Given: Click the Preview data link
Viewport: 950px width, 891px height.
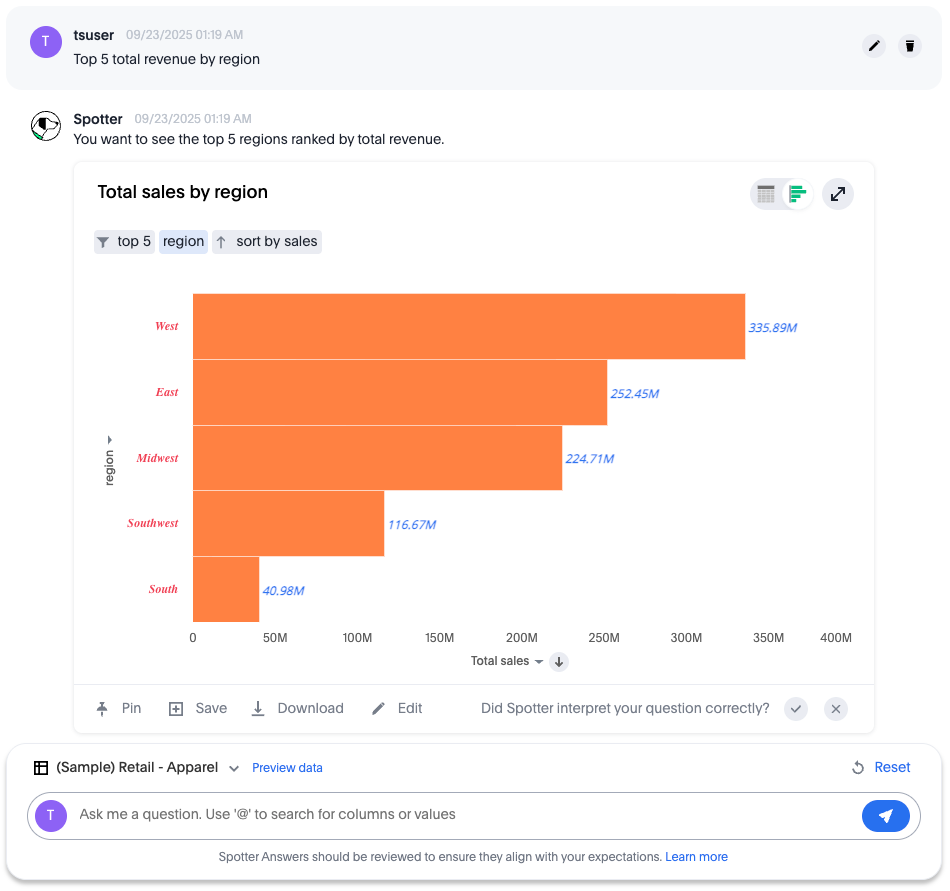Looking at the screenshot, I should click(x=287, y=768).
